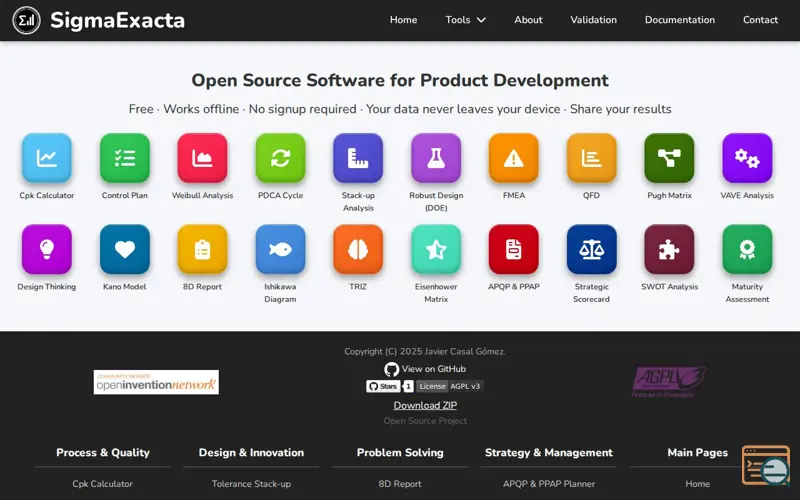Click the GitHub Stars badge

(390, 386)
